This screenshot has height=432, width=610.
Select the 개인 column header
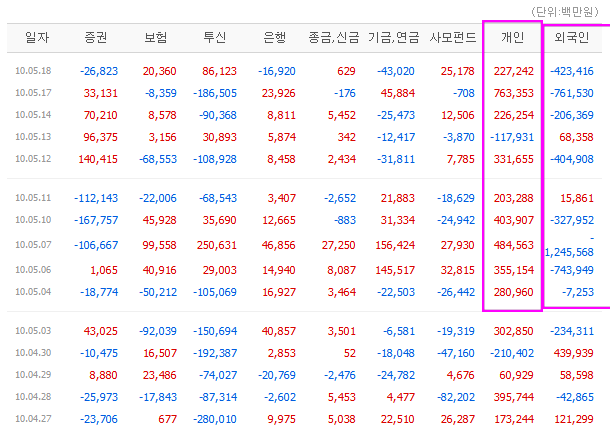tap(513, 37)
